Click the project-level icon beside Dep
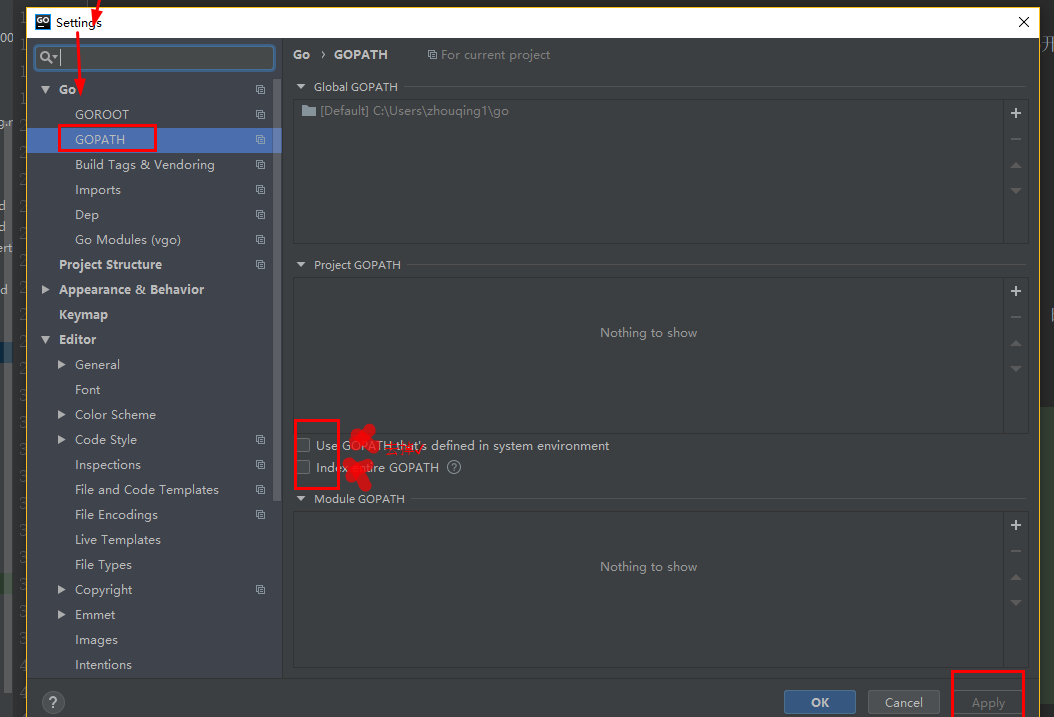 point(260,214)
